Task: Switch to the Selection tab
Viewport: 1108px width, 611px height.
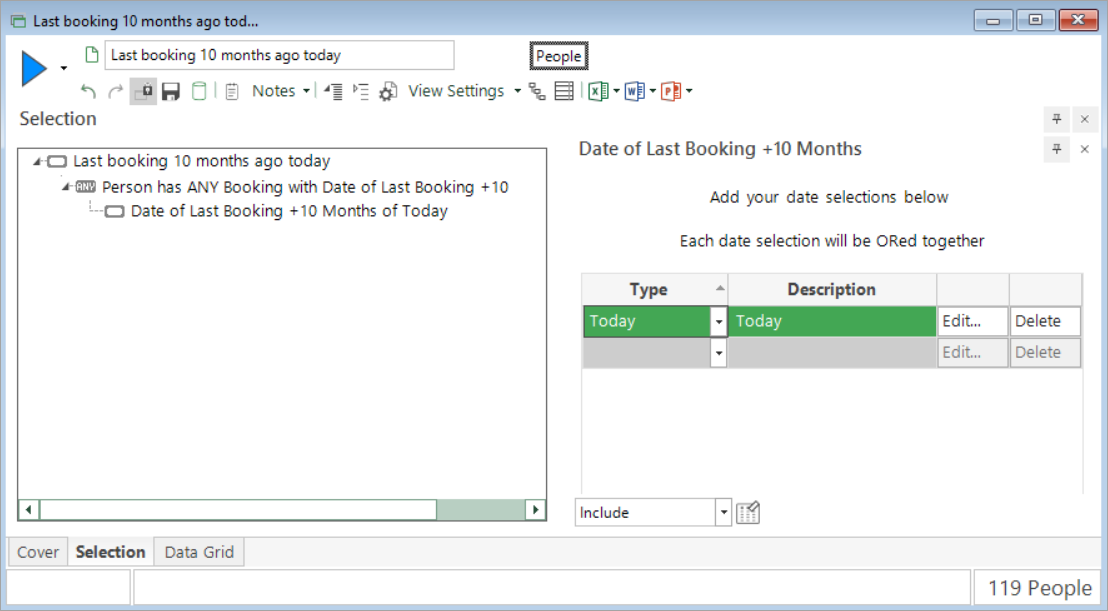Action: tap(110, 552)
